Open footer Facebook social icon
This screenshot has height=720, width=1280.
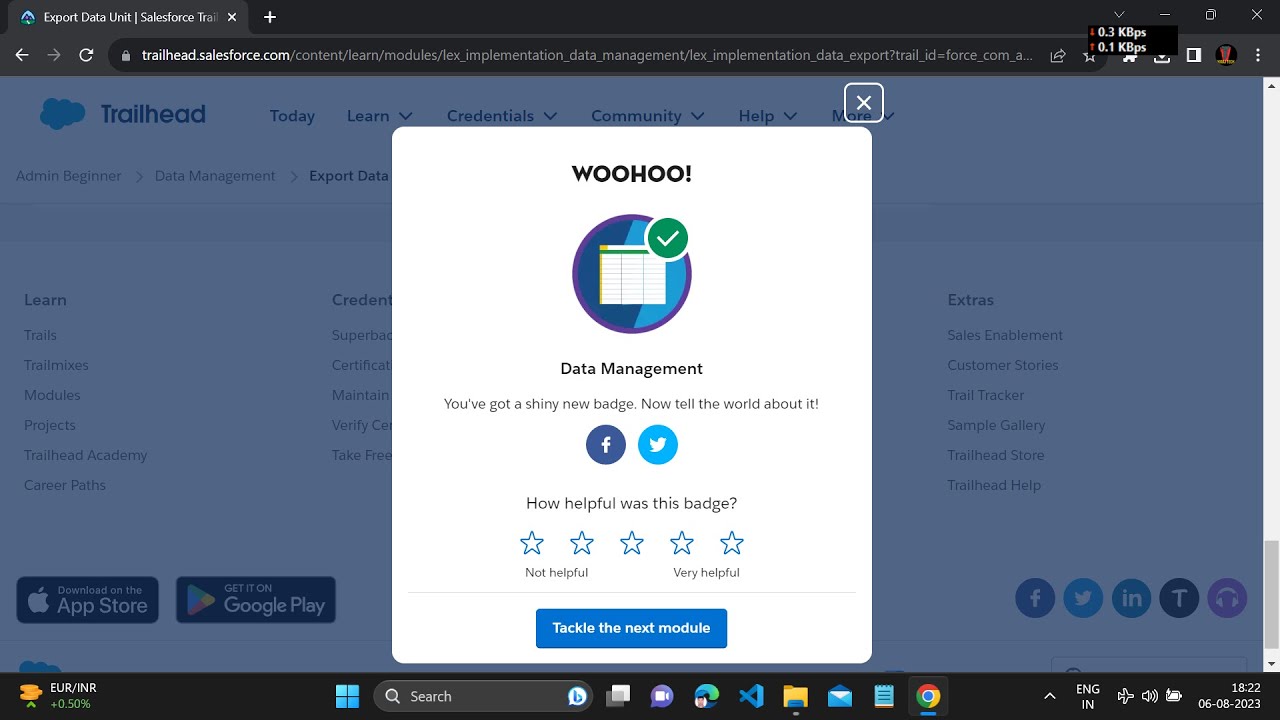tap(1035, 598)
